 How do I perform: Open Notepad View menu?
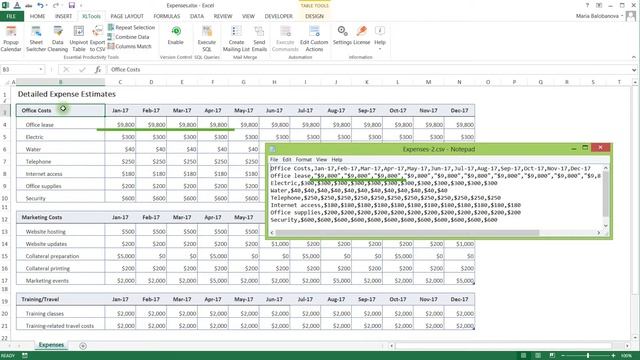tap(322, 160)
